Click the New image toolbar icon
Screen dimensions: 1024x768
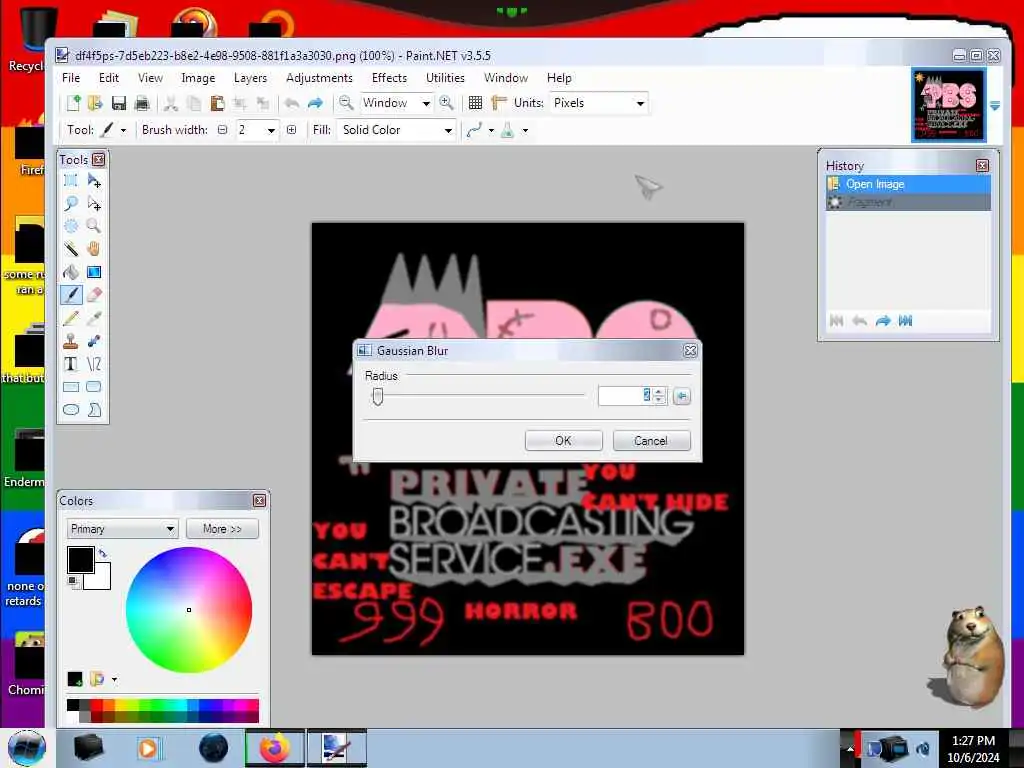(x=72, y=103)
